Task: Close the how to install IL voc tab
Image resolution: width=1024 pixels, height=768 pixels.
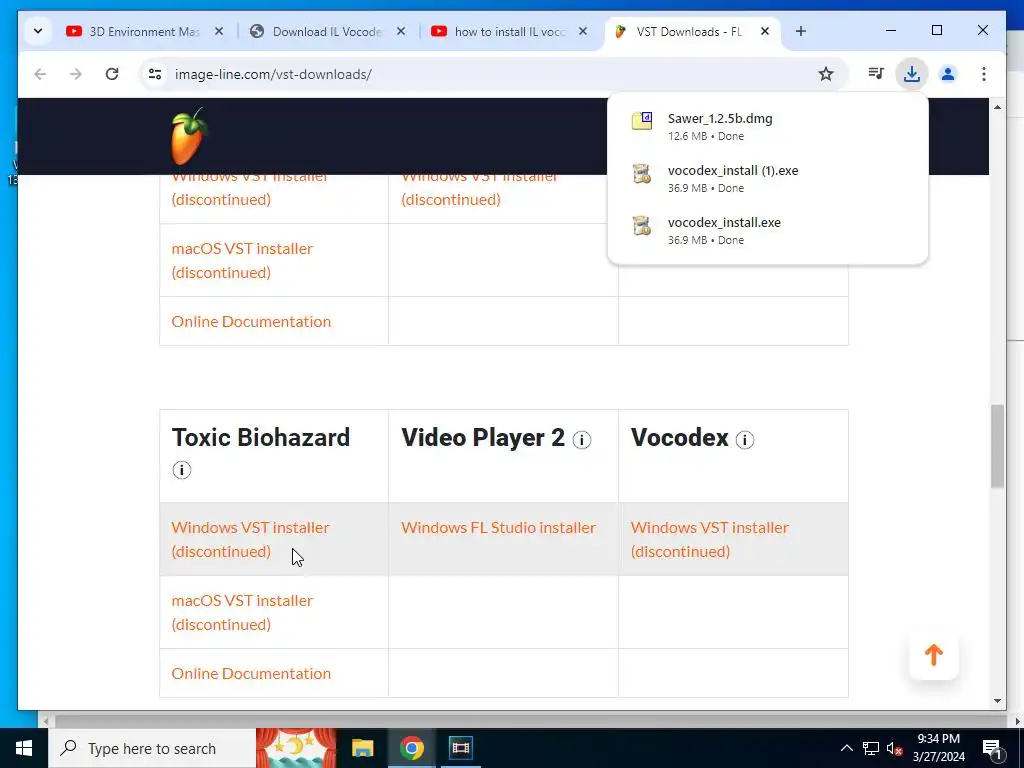Action: [583, 31]
